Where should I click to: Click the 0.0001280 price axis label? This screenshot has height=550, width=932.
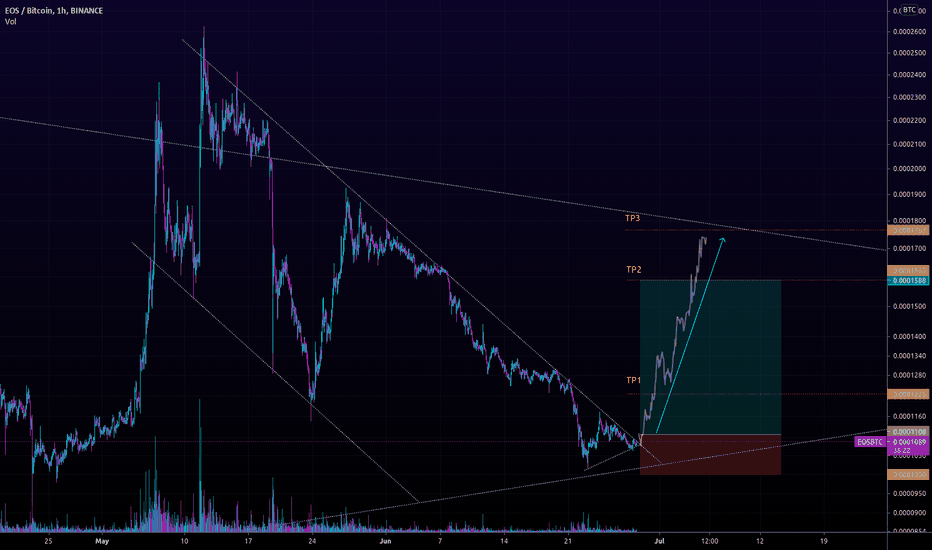(x=909, y=375)
